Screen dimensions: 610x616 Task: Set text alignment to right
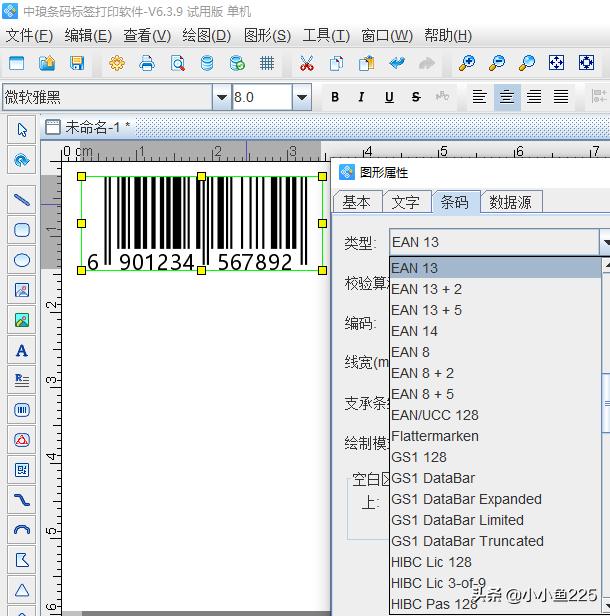point(534,97)
